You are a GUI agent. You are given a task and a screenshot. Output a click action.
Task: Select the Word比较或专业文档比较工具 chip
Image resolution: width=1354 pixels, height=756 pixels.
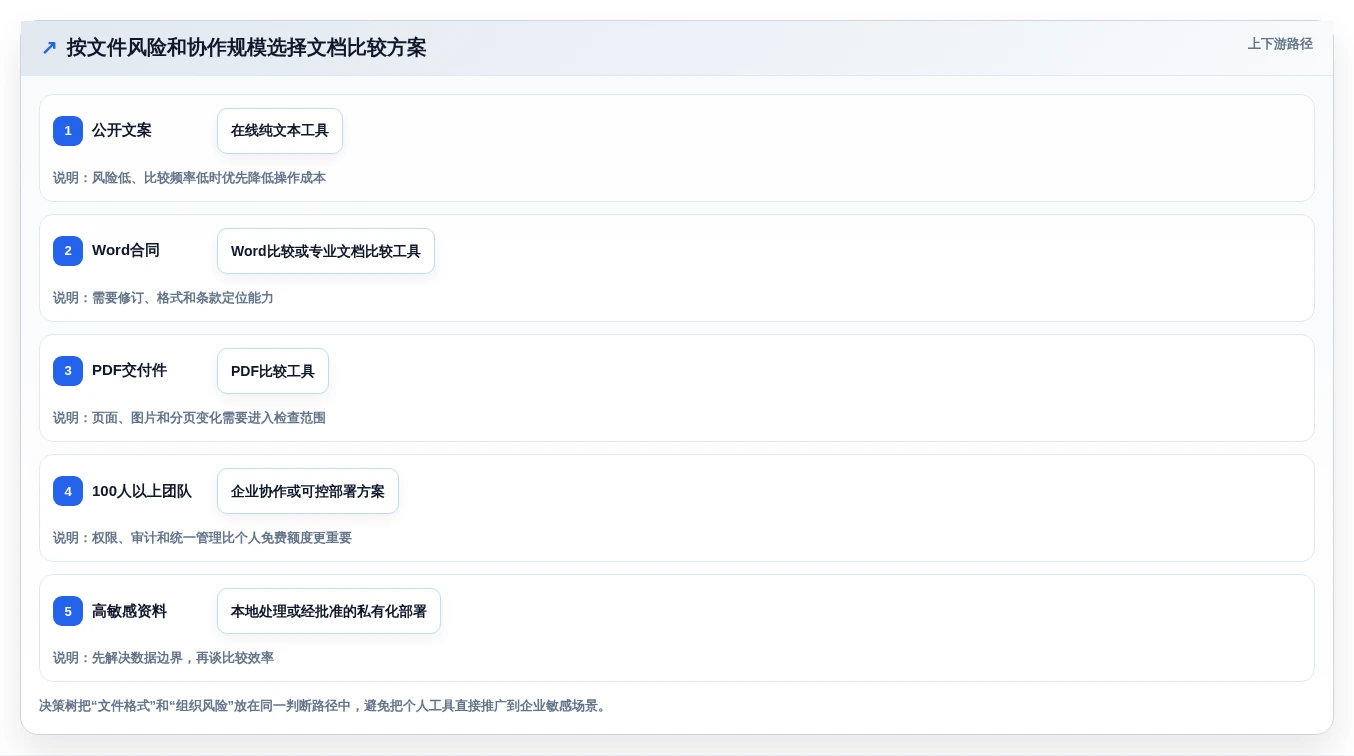(326, 251)
